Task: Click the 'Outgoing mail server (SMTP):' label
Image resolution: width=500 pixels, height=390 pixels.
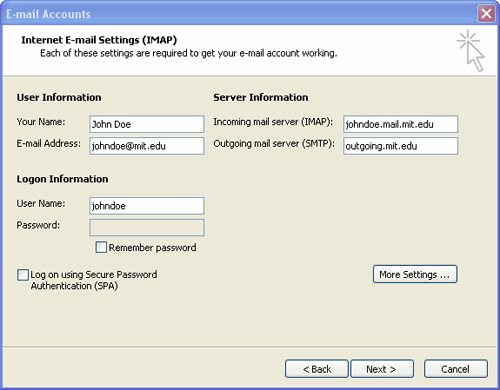Action: [x=274, y=144]
